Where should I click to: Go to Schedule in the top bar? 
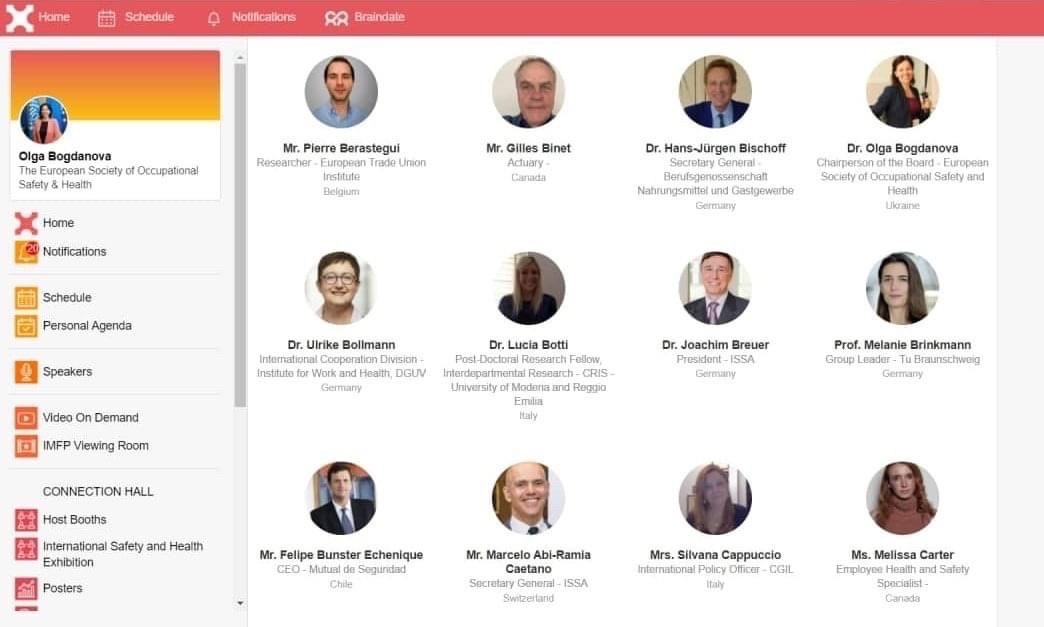pos(136,17)
